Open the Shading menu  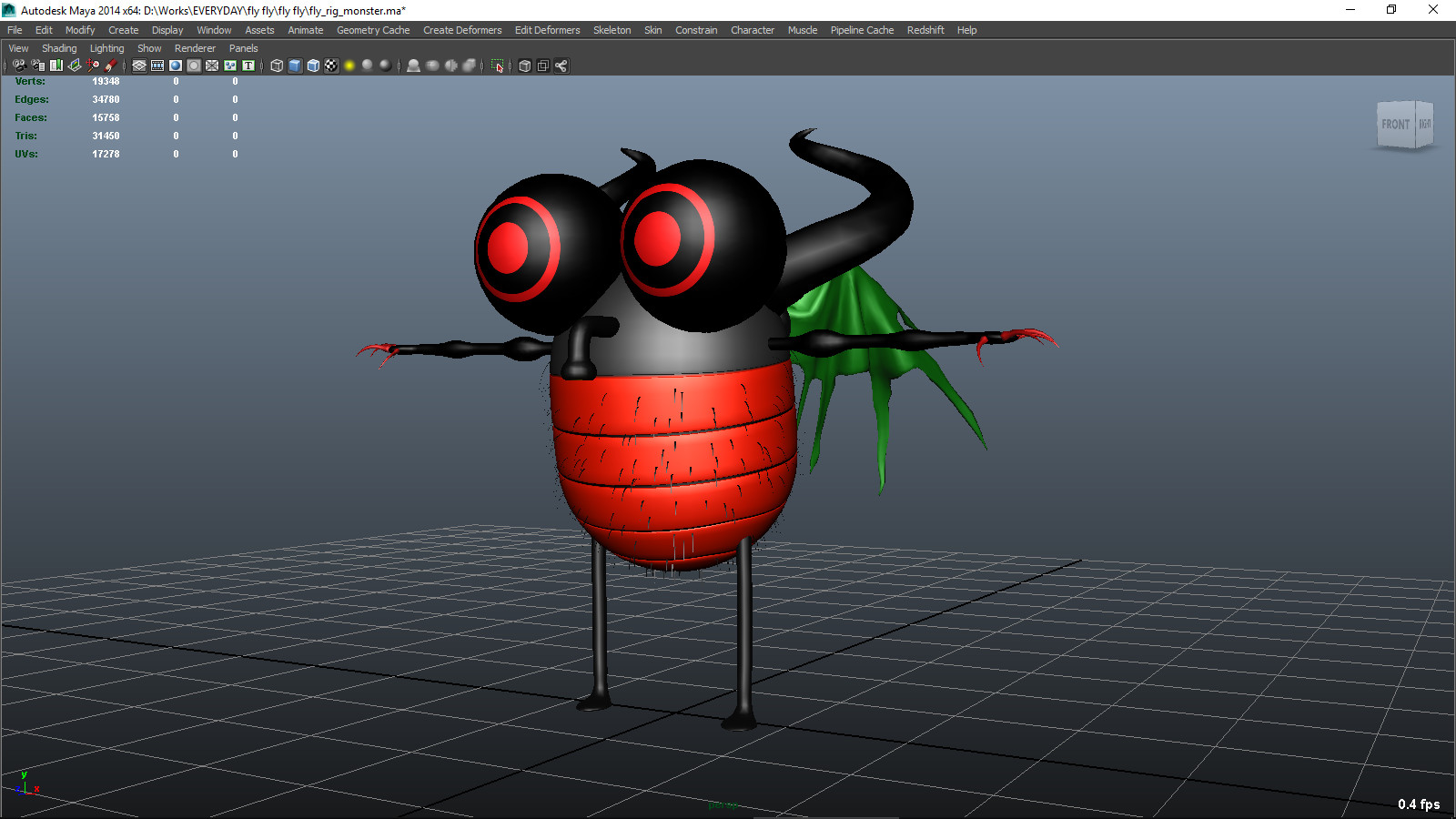[x=59, y=48]
